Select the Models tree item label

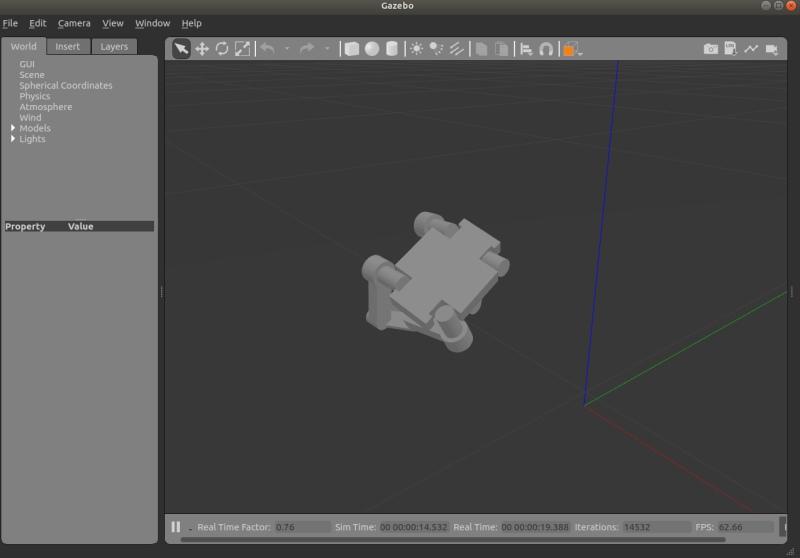coord(35,129)
